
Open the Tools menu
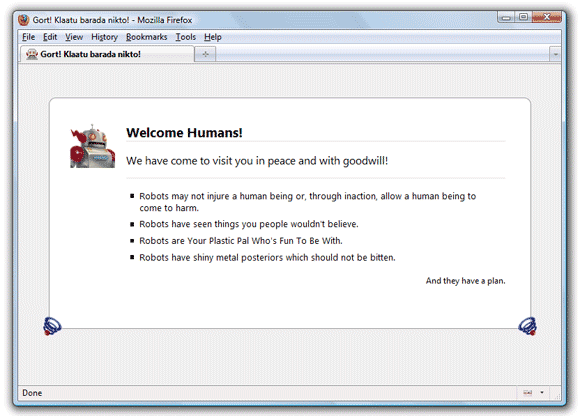[186, 37]
